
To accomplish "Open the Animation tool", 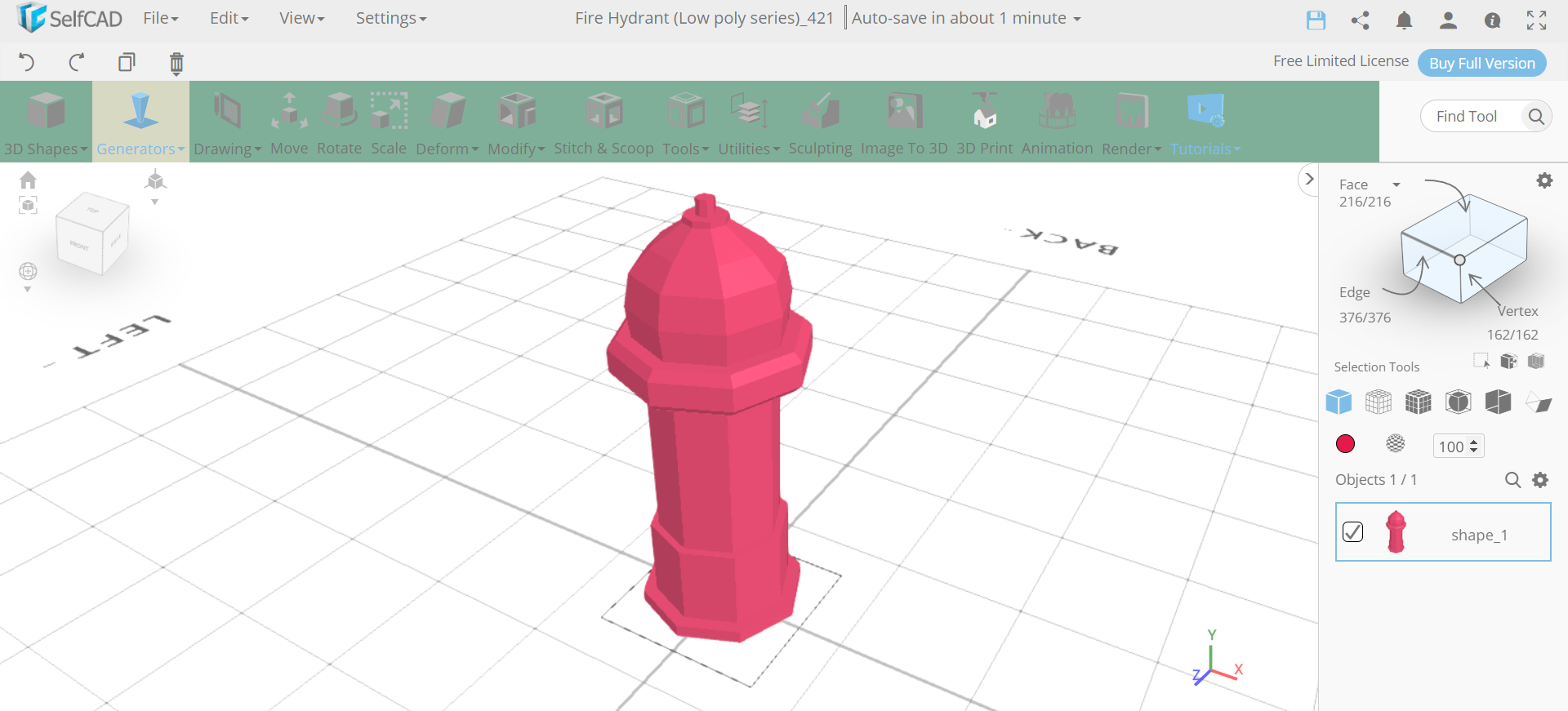I will click(x=1057, y=122).
